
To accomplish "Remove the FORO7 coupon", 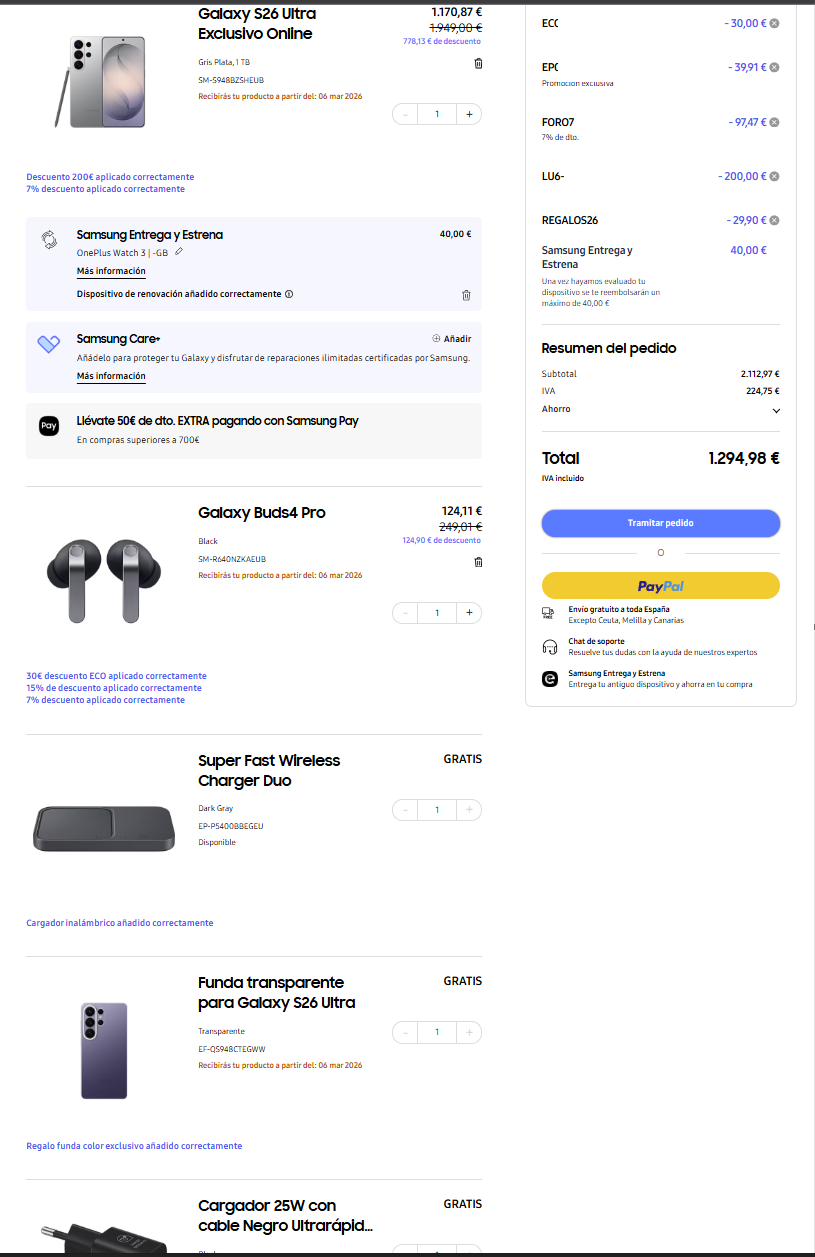I will pyautogui.click(x=775, y=122).
